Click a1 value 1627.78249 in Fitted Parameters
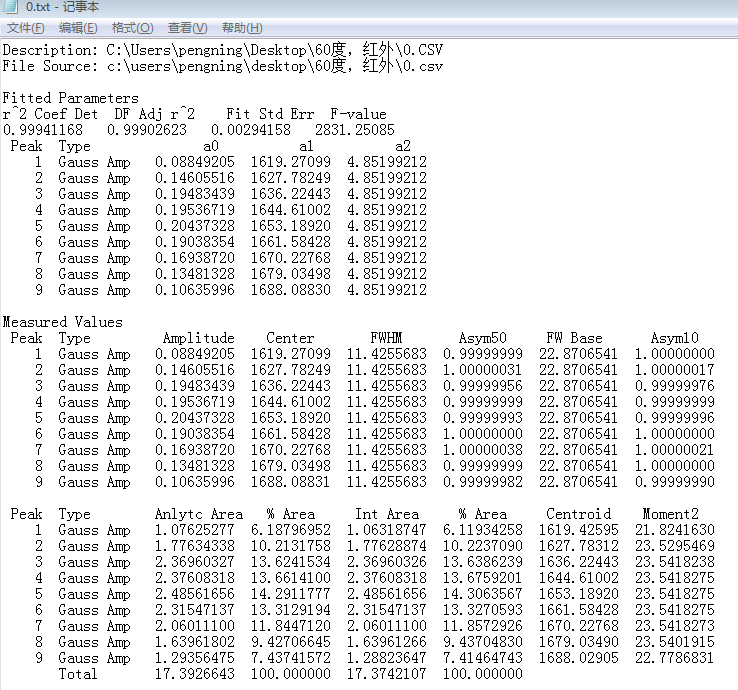The width and height of the screenshot is (738, 690). 290,178
